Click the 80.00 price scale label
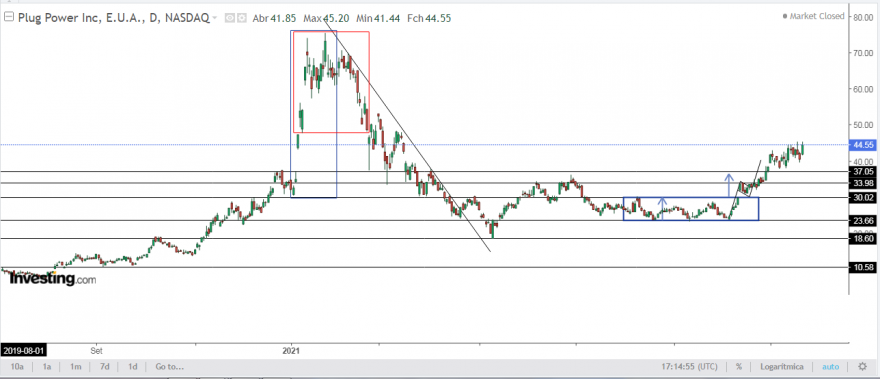The width and height of the screenshot is (880, 379). click(864, 17)
